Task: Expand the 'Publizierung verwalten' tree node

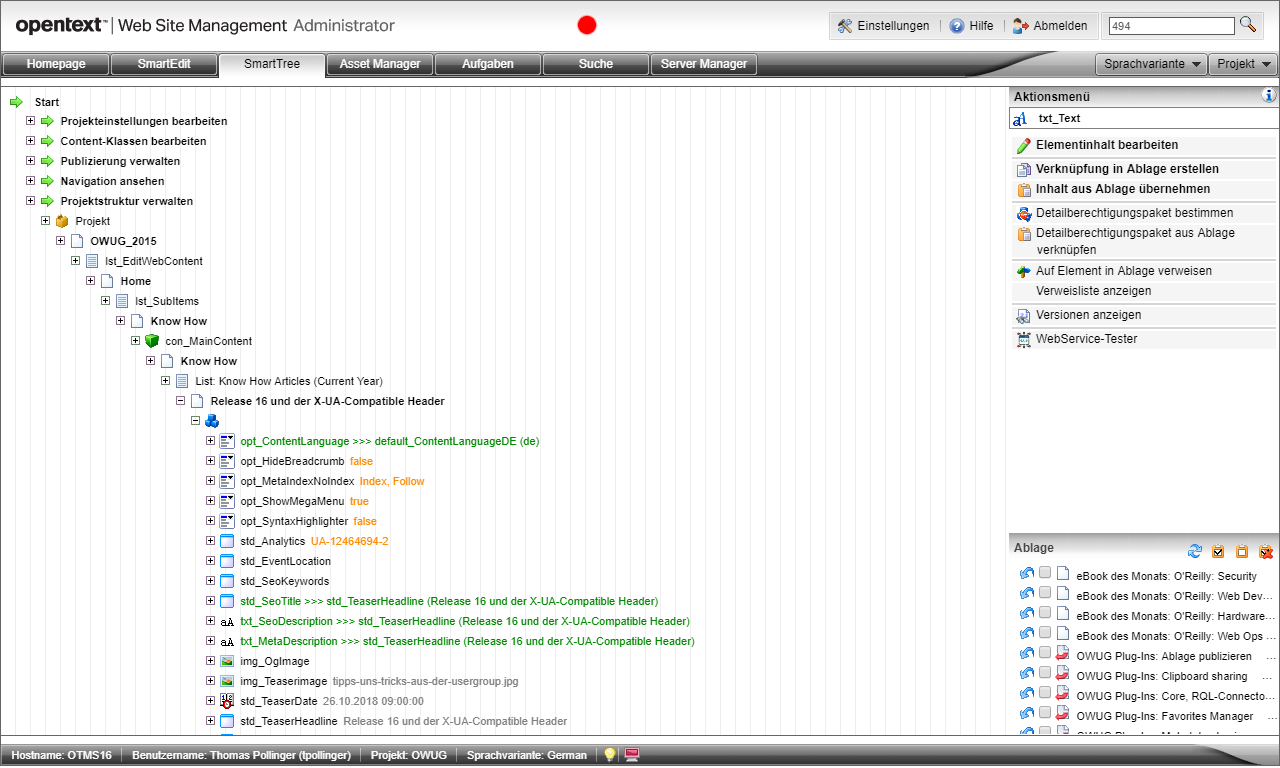Action: coord(31,161)
